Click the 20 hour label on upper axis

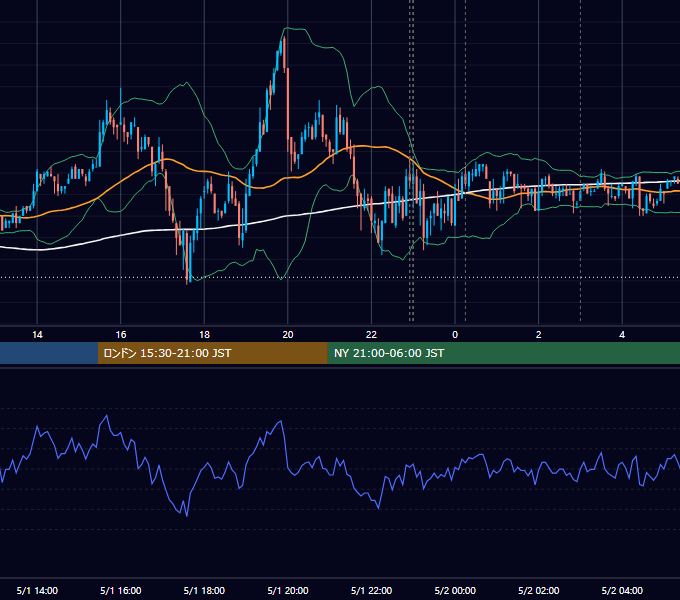(x=288, y=335)
